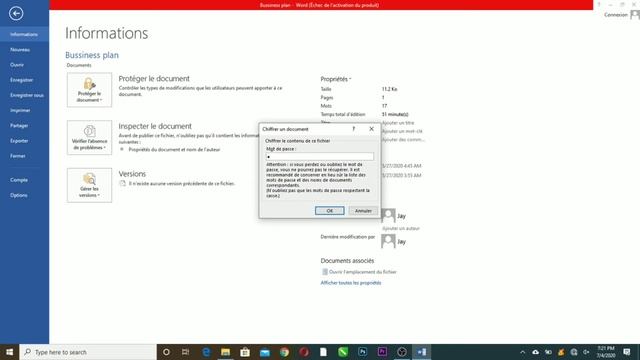
Task: Click the Connexion sign-in link
Action: [x=616, y=15]
